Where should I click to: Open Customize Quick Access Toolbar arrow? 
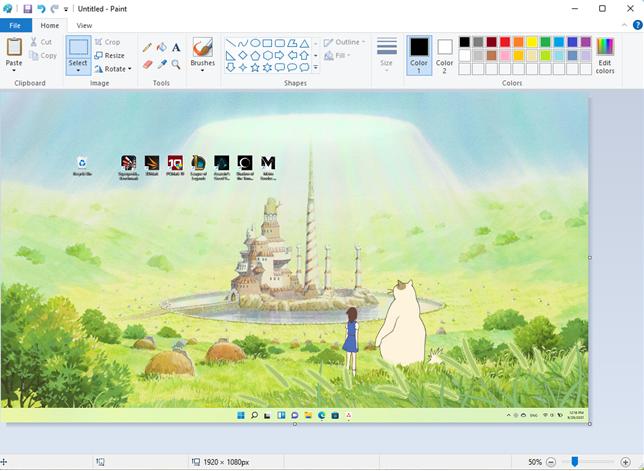[66, 9]
